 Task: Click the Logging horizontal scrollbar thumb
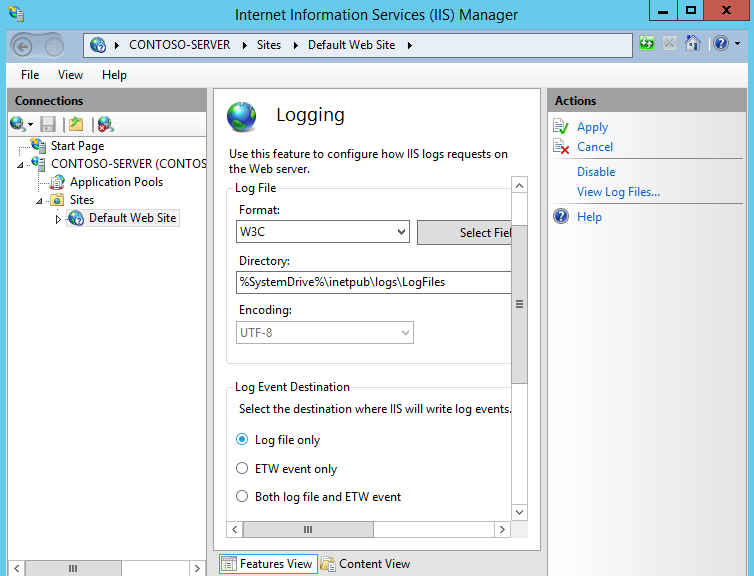coord(308,529)
